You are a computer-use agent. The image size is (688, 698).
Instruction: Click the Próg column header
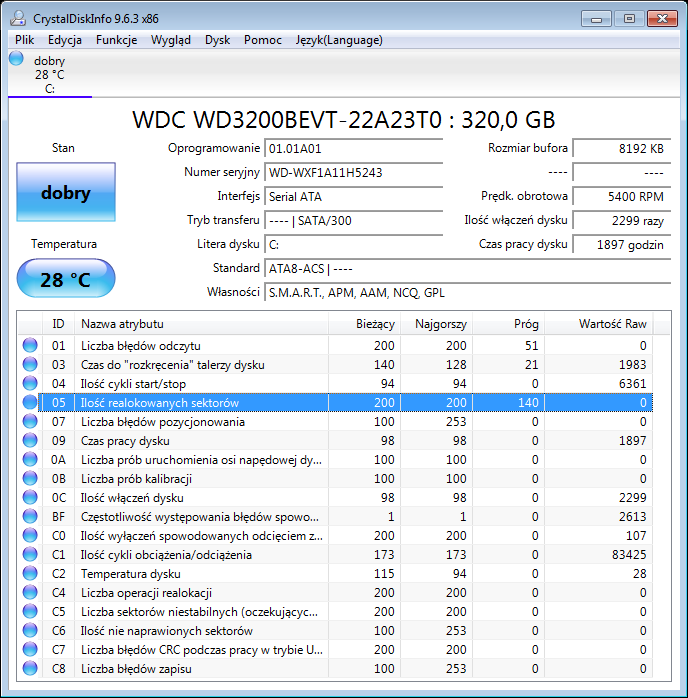[509, 324]
